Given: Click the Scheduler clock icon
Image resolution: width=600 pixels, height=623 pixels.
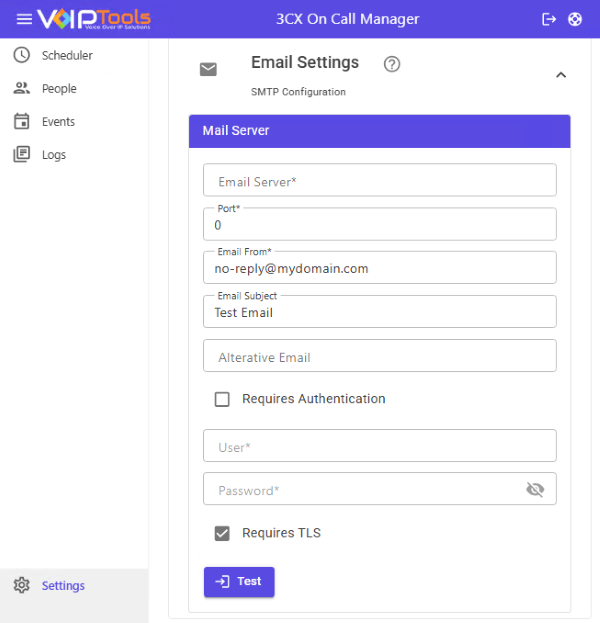Looking at the screenshot, I should point(22,55).
